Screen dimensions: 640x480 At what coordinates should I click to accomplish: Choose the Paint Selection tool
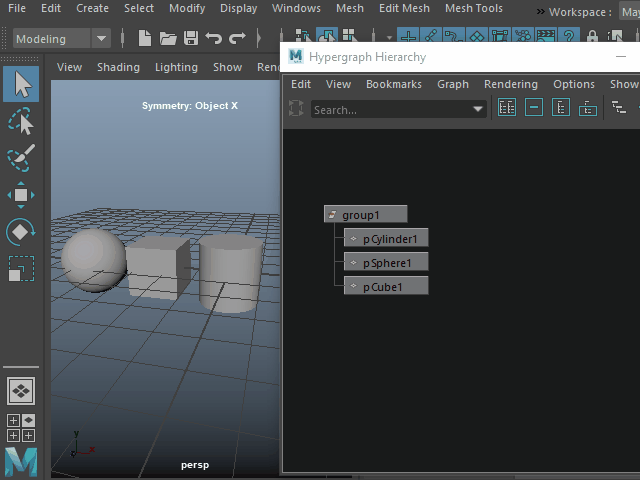[21, 158]
